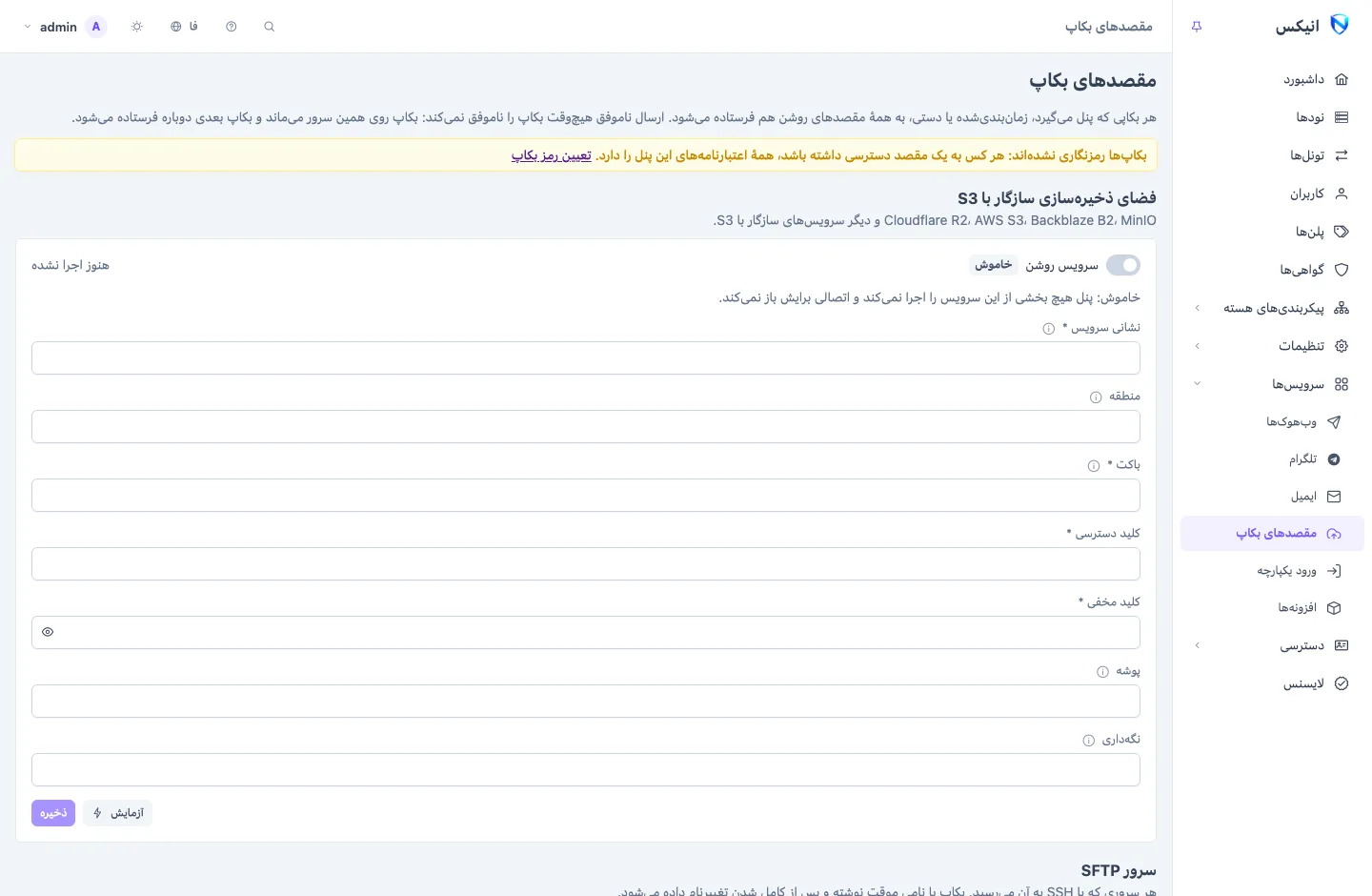The image size is (1372, 896).
Task: Open گواهی‌ها page in sidebar
Action: [1272, 270]
